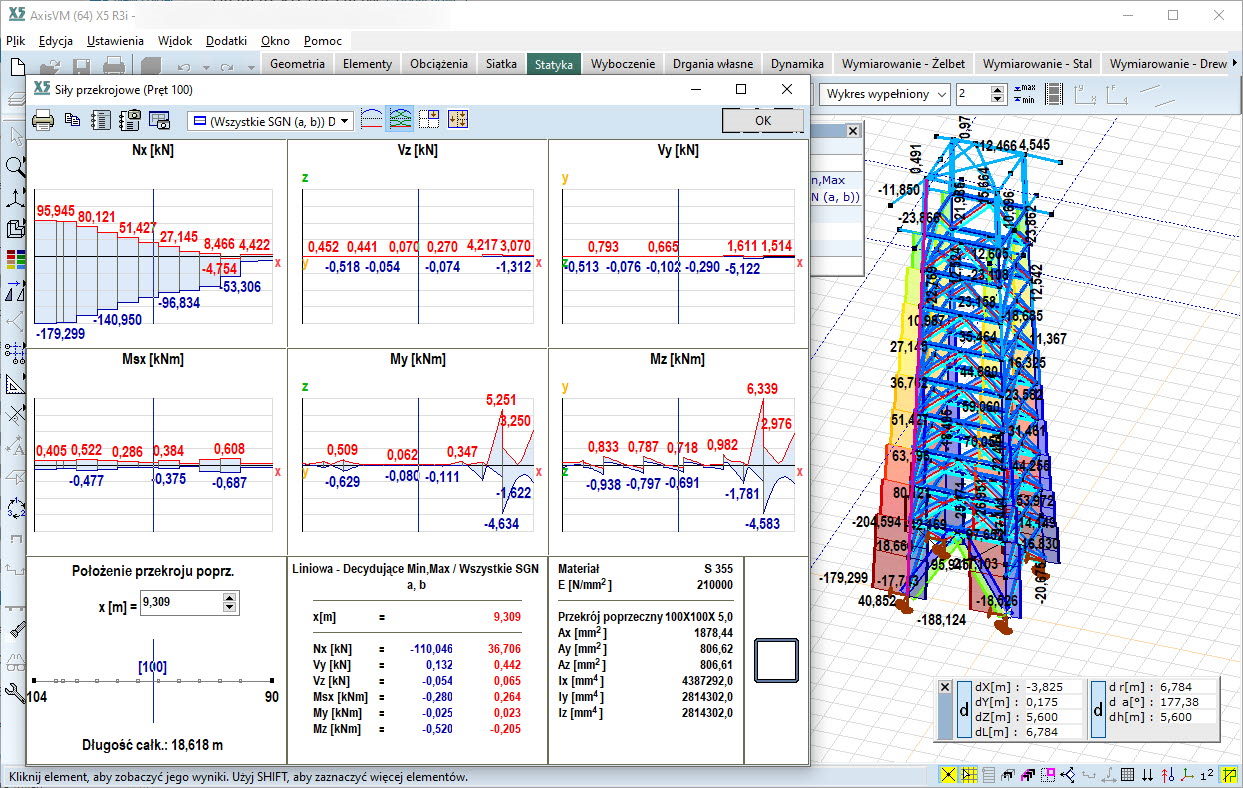Click the cross-section position marker [100] on the beam line

[x=153, y=667]
